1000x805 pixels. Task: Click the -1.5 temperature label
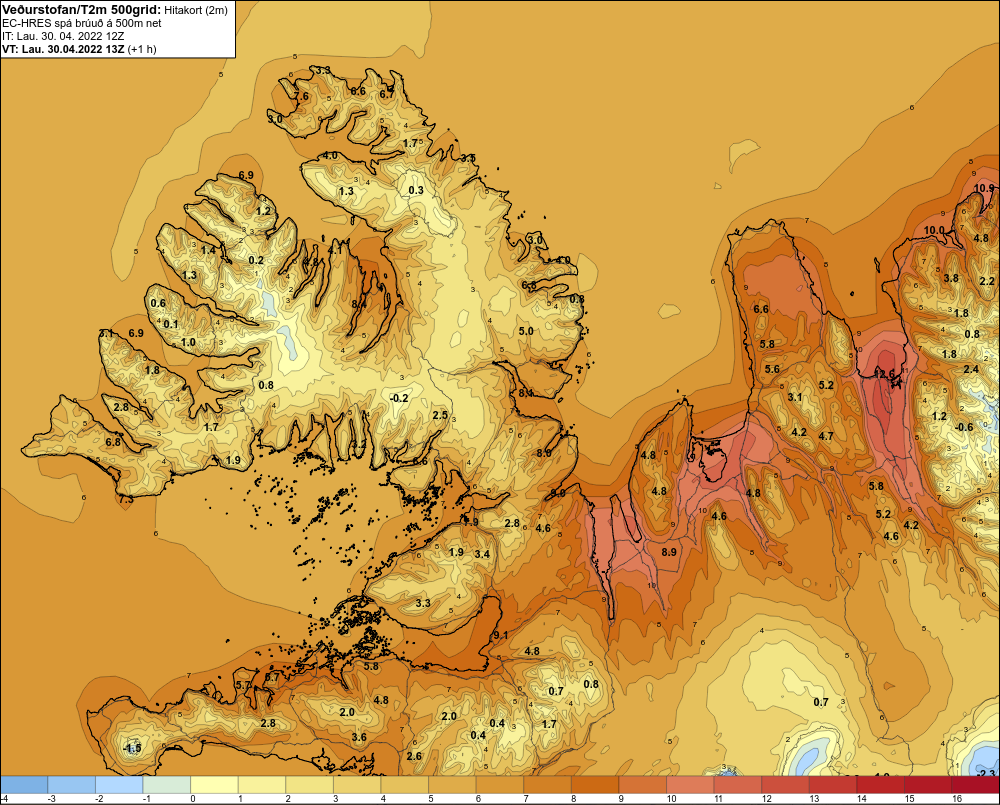132,748
